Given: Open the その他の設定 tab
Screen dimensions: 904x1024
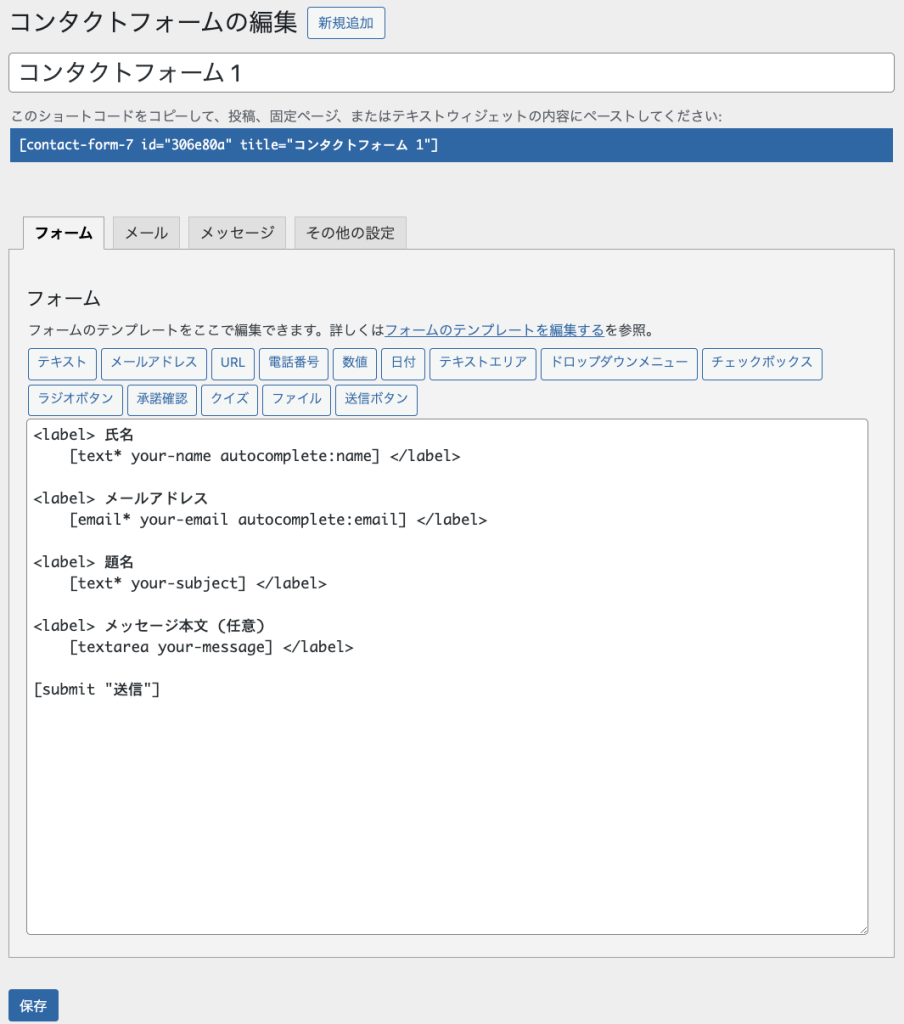Looking at the screenshot, I should pyautogui.click(x=350, y=232).
